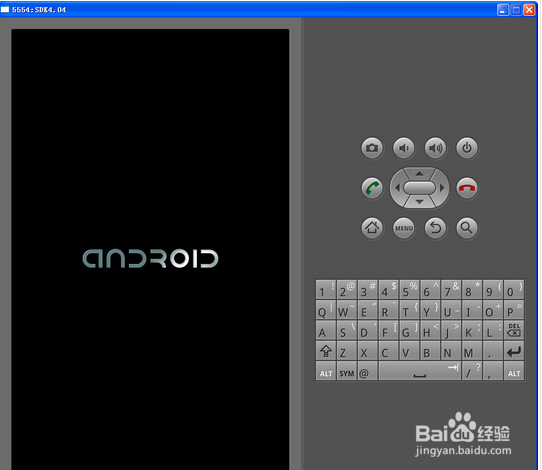Click the red end call button
The image size is (542, 470).
pos(467,188)
